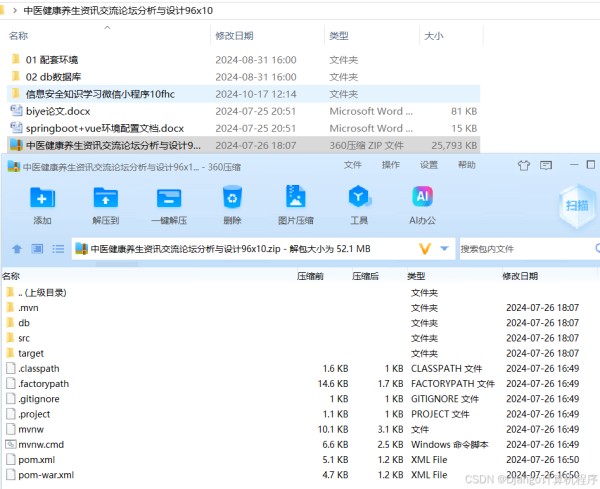Click the 解压到 (Extract to) icon
Viewport: 600px width, 489px height.
point(106,198)
